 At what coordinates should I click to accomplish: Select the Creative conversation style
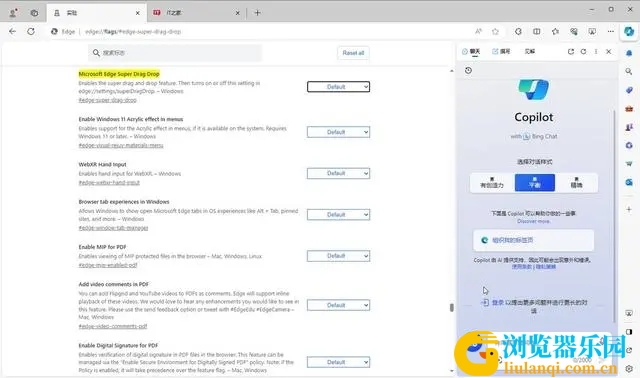click(492, 182)
